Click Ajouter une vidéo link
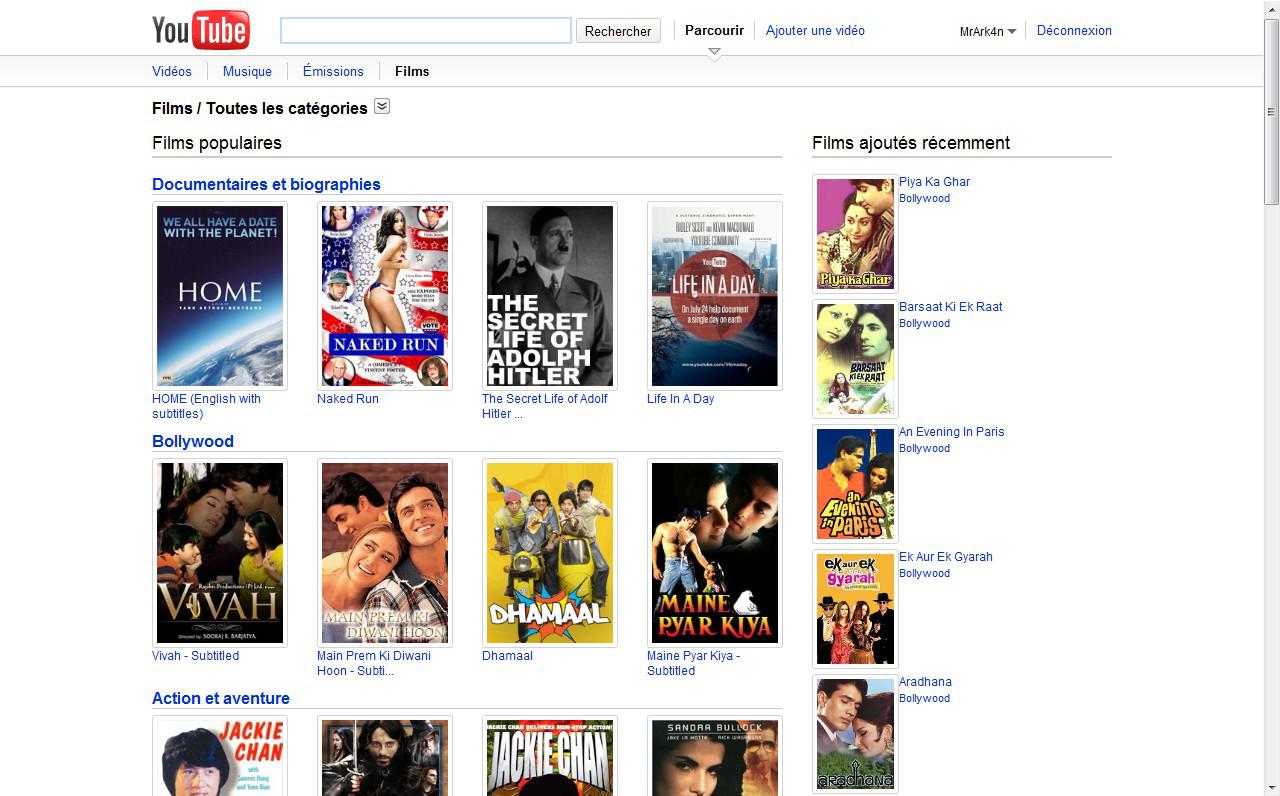The width and height of the screenshot is (1280, 796). click(x=815, y=30)
